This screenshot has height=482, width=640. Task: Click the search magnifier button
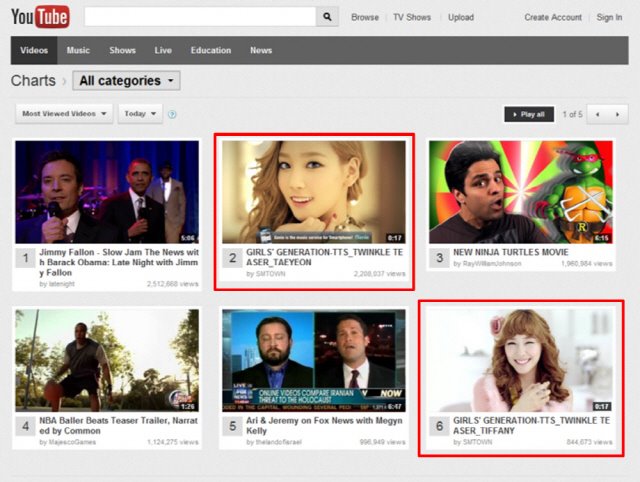click(327, 17)
